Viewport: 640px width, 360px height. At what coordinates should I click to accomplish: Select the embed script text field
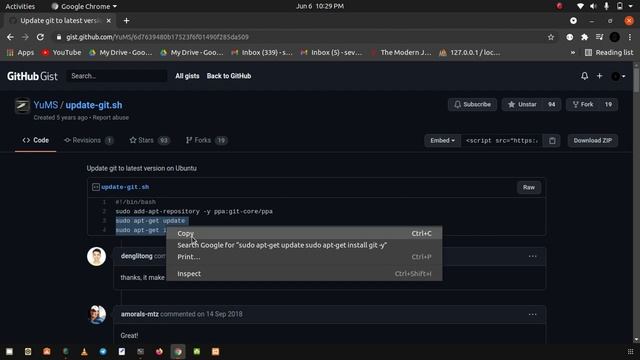tap(502, 140)
